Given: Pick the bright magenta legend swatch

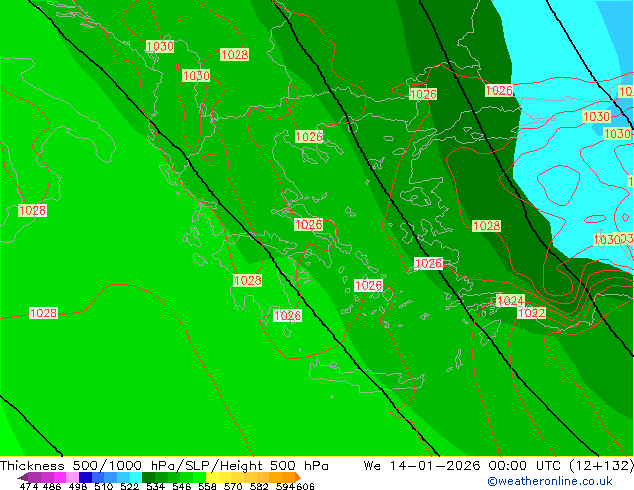Looking at the screenshot, I should [x=60, y=477].
